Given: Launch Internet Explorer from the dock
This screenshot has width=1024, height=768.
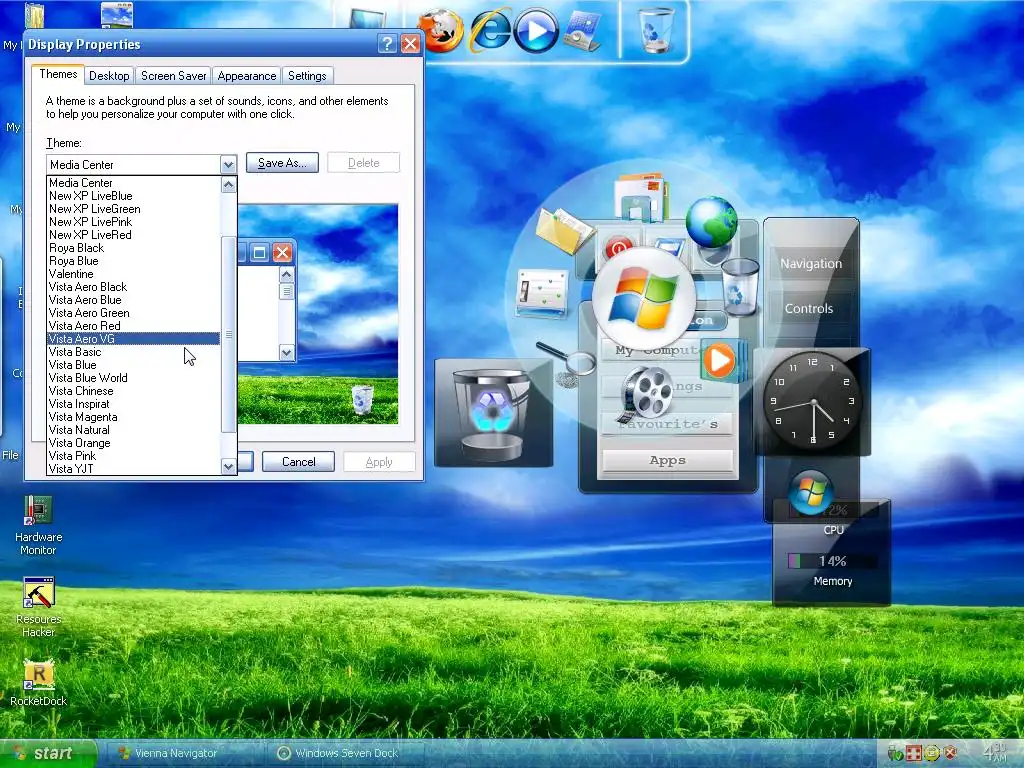Looking at the screenshot, I should pyautogui.click(x=490, y=29).
